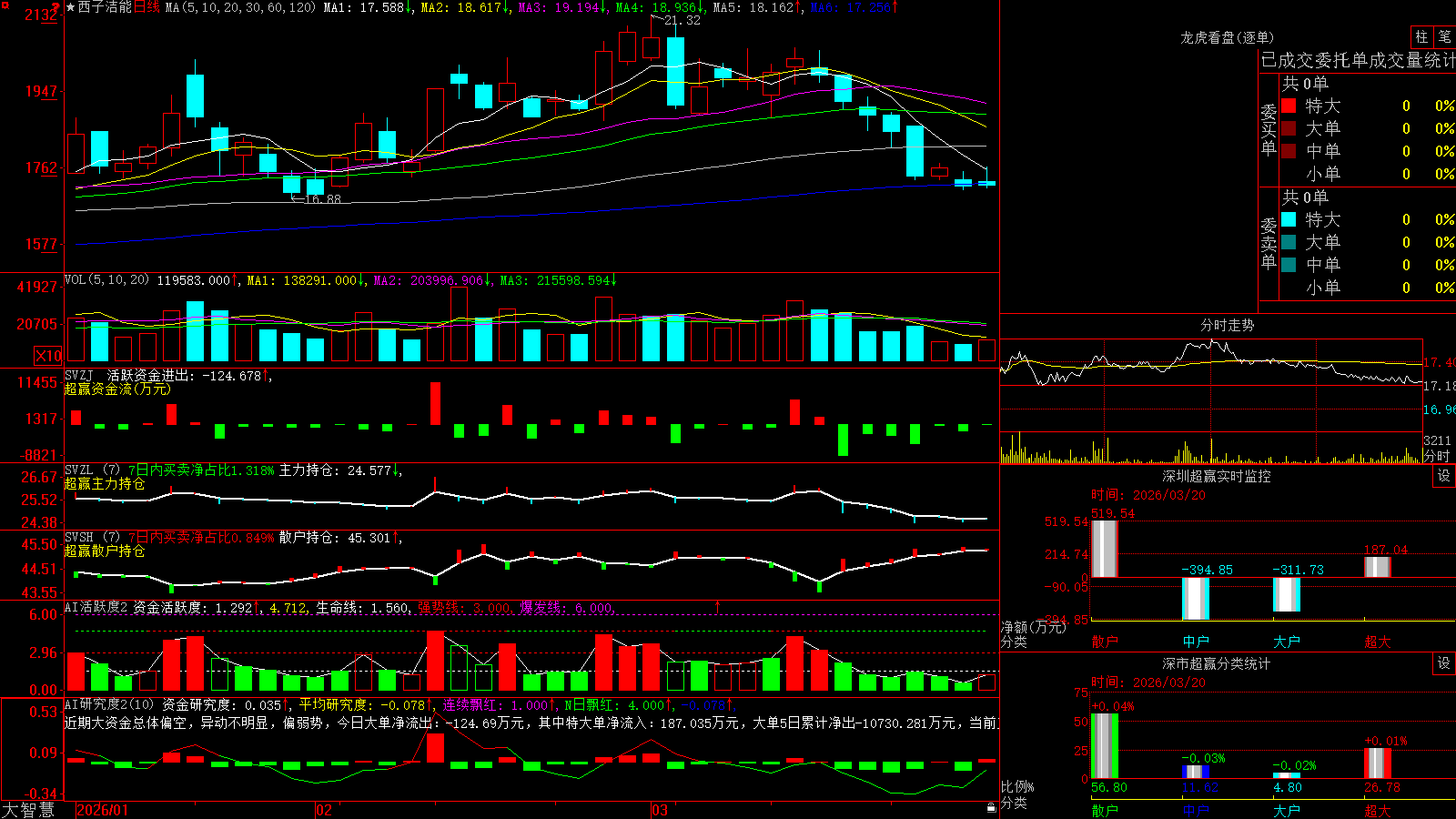
Task: Change the 日线 period label
Action: click(147, 7)
